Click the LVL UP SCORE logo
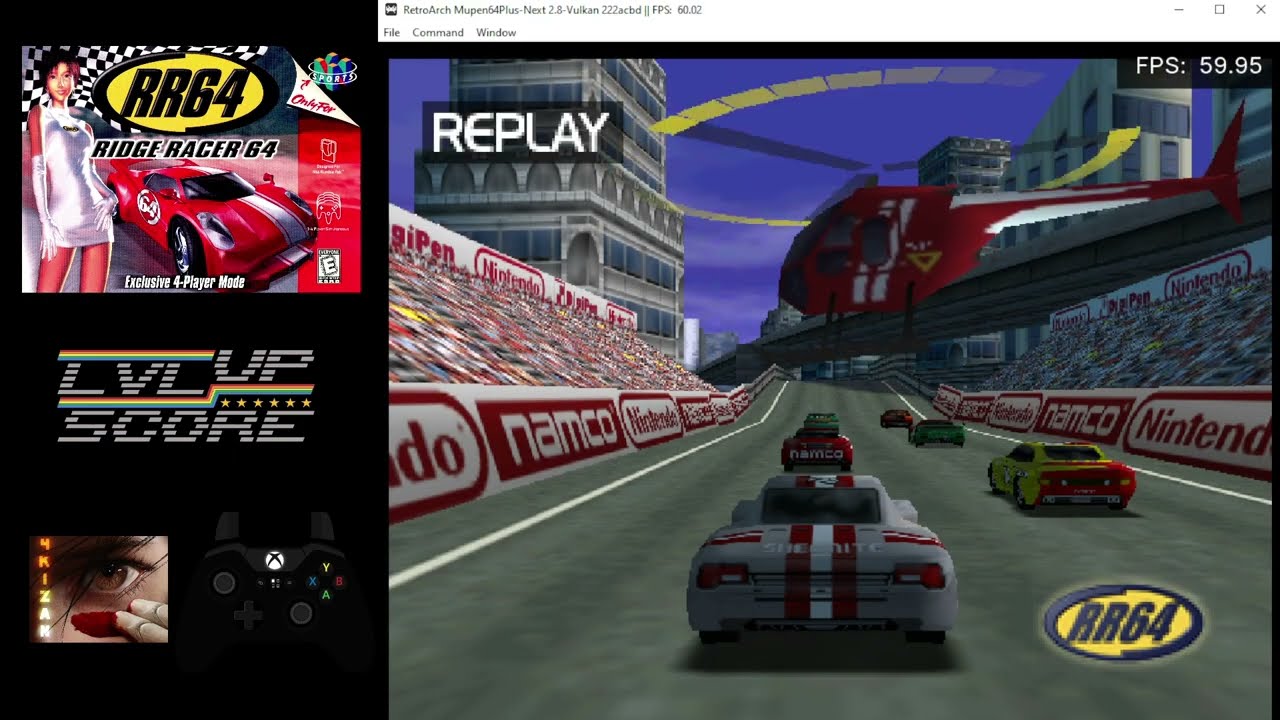The width and height of the screenshot is (1280, 720). pyautogui.click(x=186, y=396)
